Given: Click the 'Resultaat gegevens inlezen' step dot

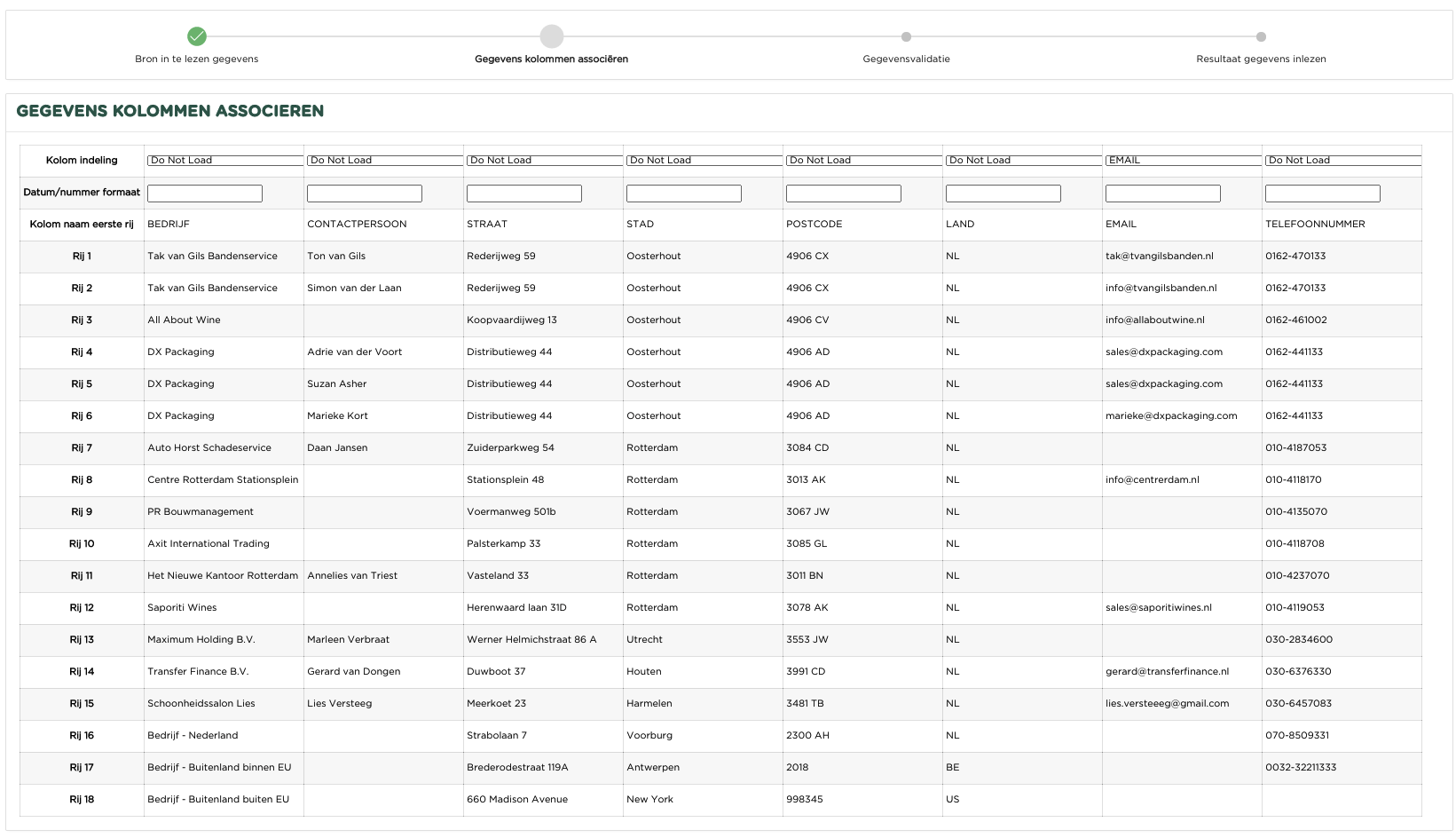Looking at the screenshot, I should pos(1261,37).
